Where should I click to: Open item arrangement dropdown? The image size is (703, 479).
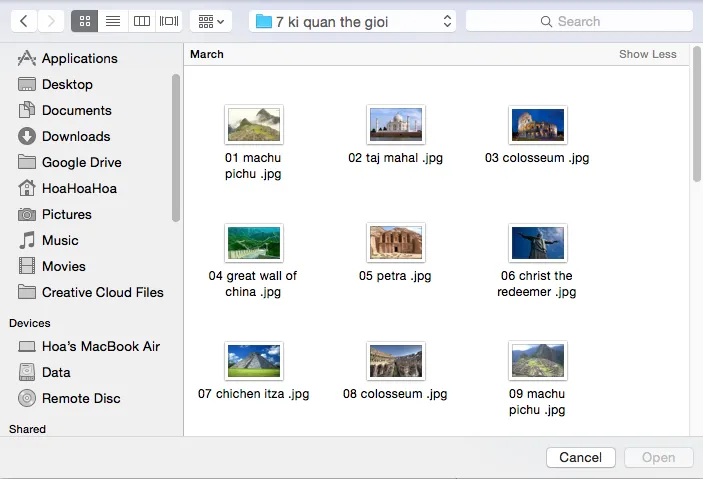(x=210, y=21)
